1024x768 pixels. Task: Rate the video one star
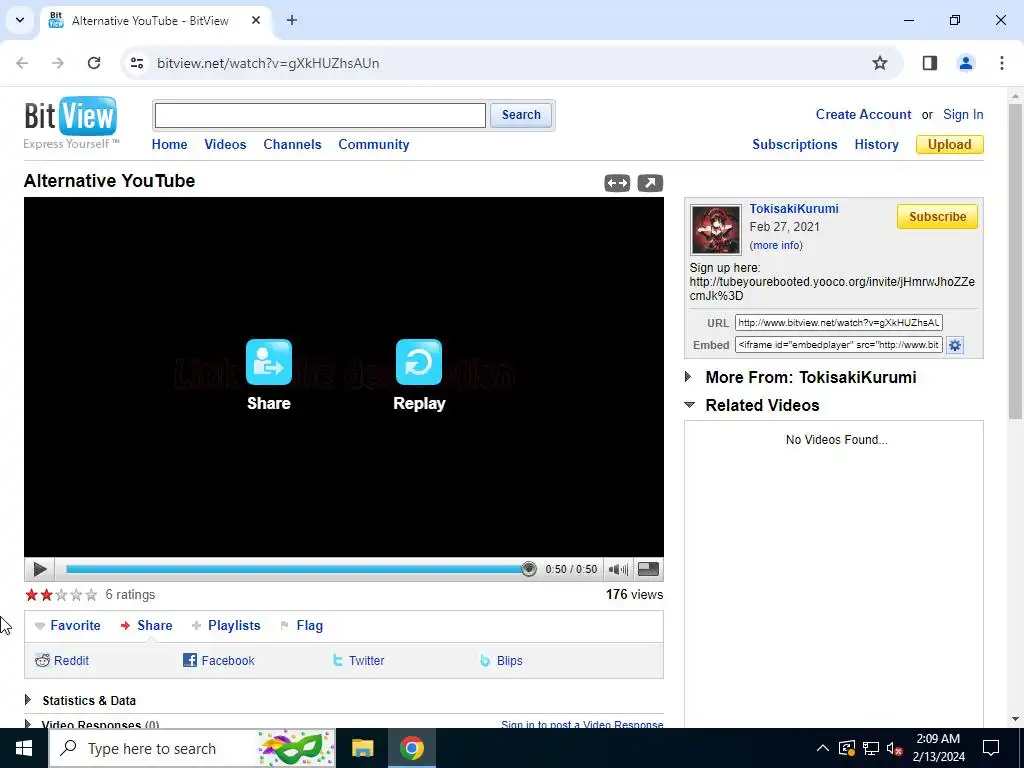point(31,594)
